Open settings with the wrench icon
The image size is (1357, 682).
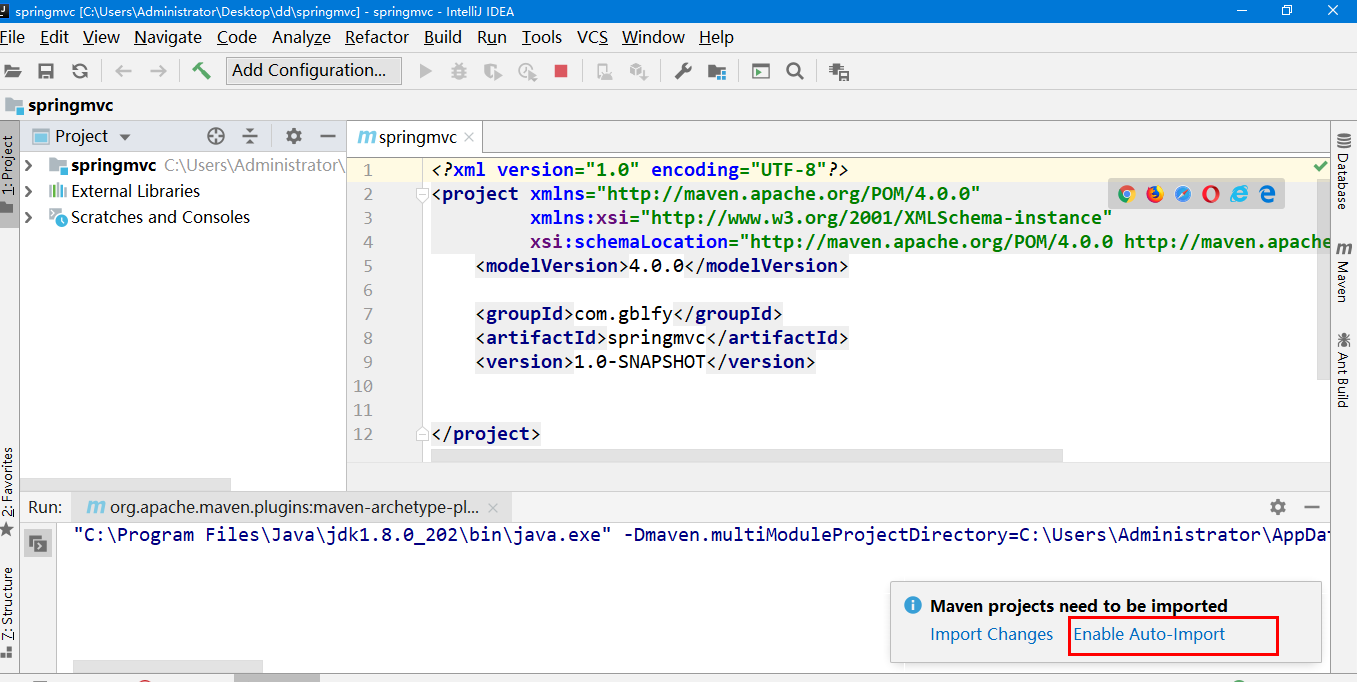683,71
